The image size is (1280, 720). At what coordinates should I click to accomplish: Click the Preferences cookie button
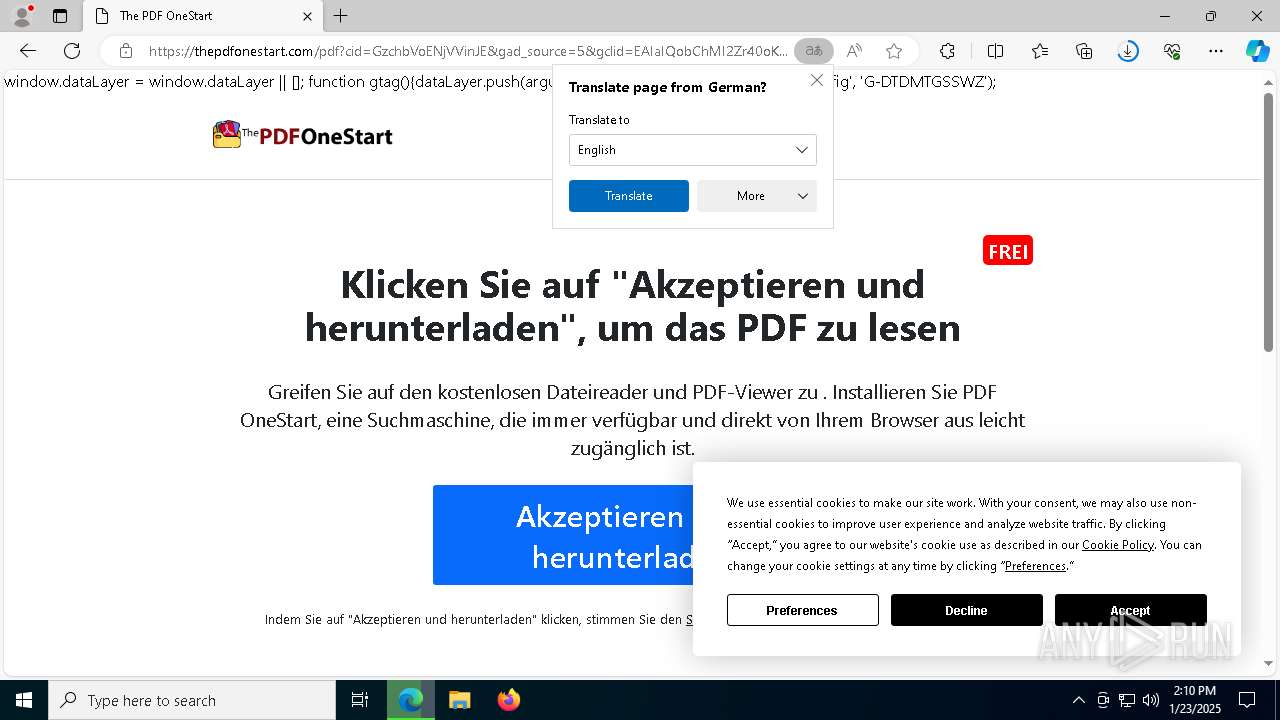802,610
